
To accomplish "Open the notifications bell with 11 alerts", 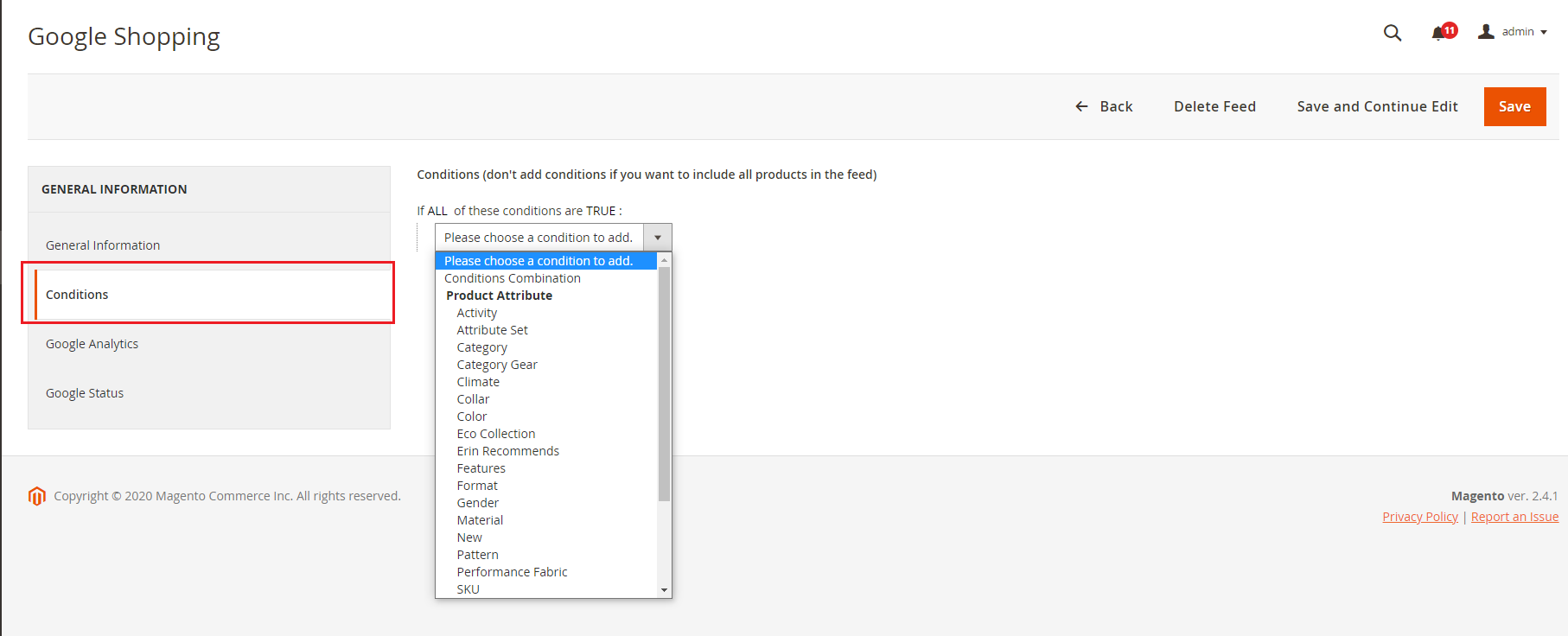I will click(1444, 32).
